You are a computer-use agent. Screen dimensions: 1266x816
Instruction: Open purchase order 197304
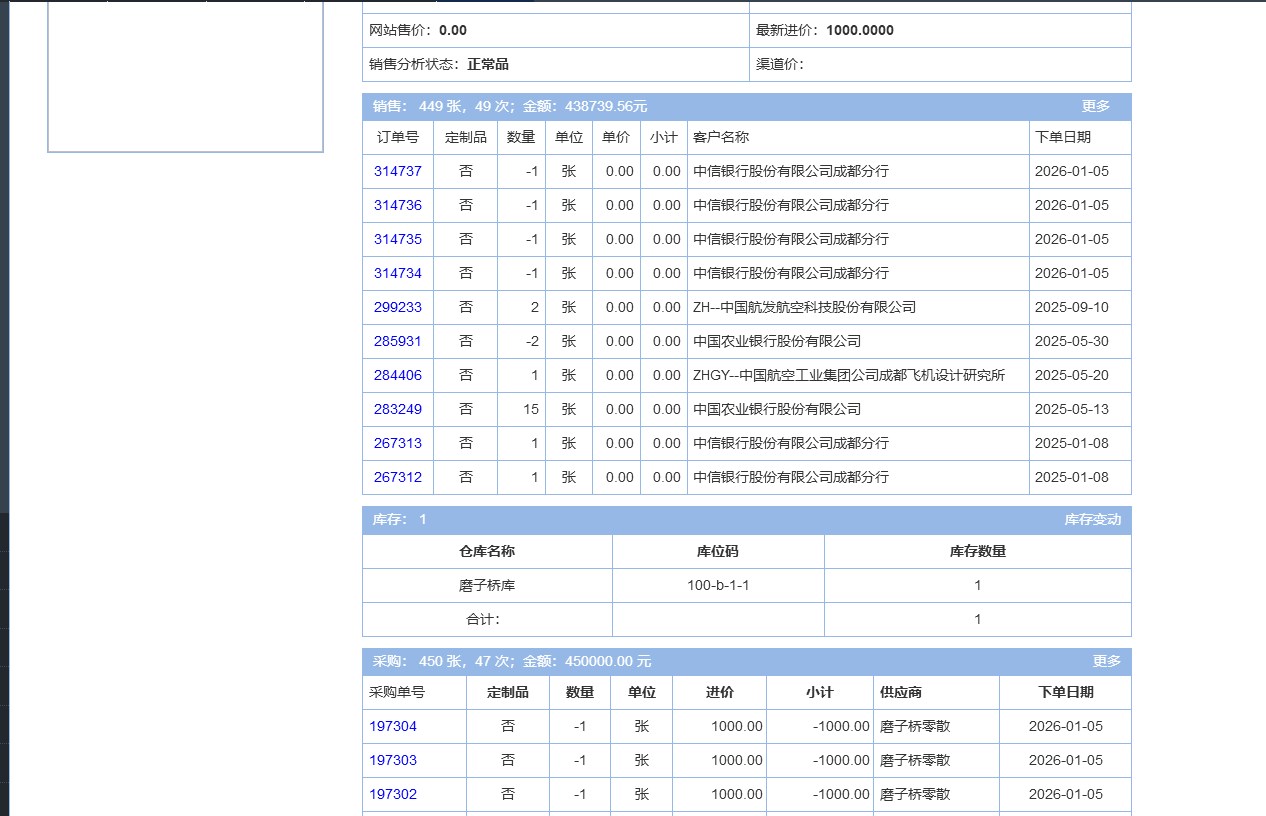[393, 726]
